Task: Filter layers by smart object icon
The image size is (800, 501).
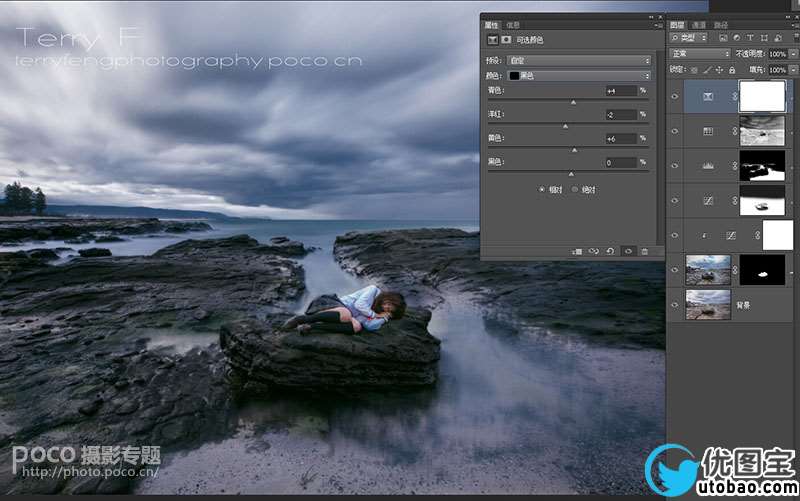Action: pyautogui.click(x=778, y=38)
